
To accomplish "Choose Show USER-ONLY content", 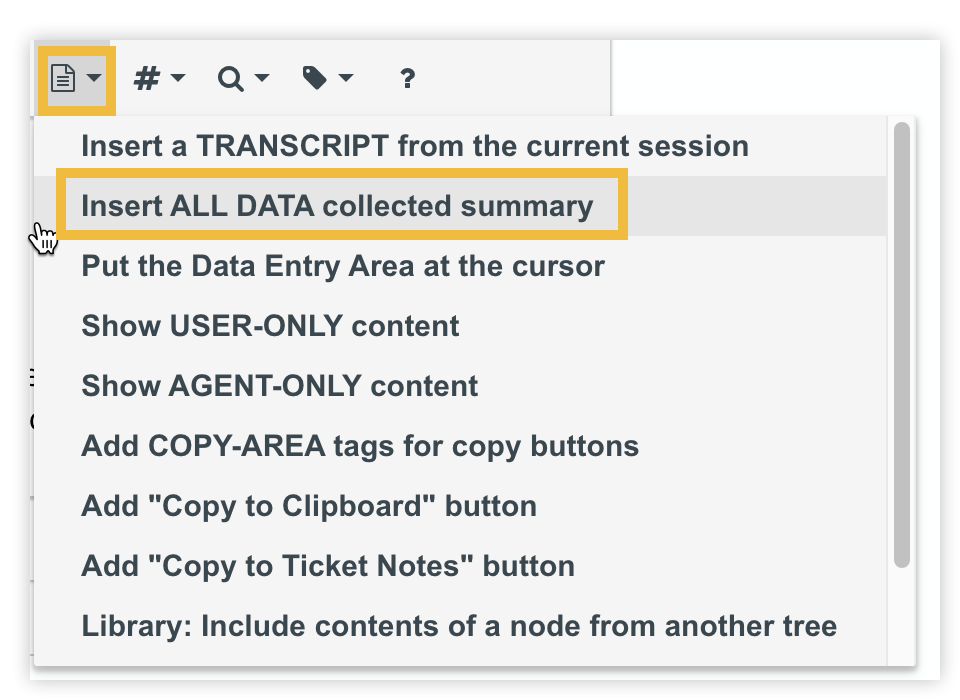I will (x=270, y=326).
